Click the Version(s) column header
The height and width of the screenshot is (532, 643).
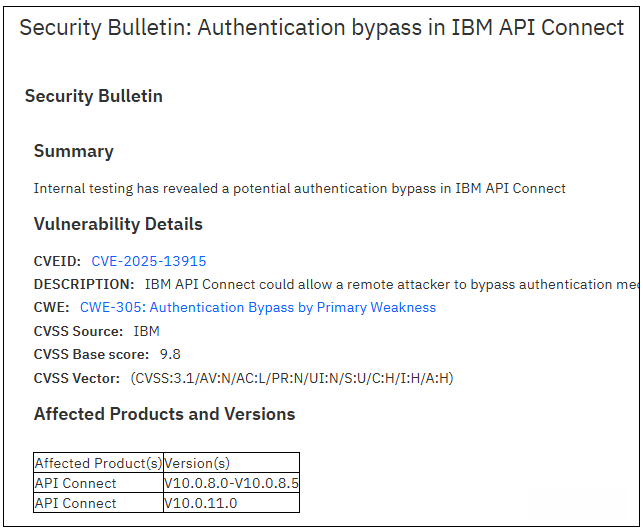197,463
